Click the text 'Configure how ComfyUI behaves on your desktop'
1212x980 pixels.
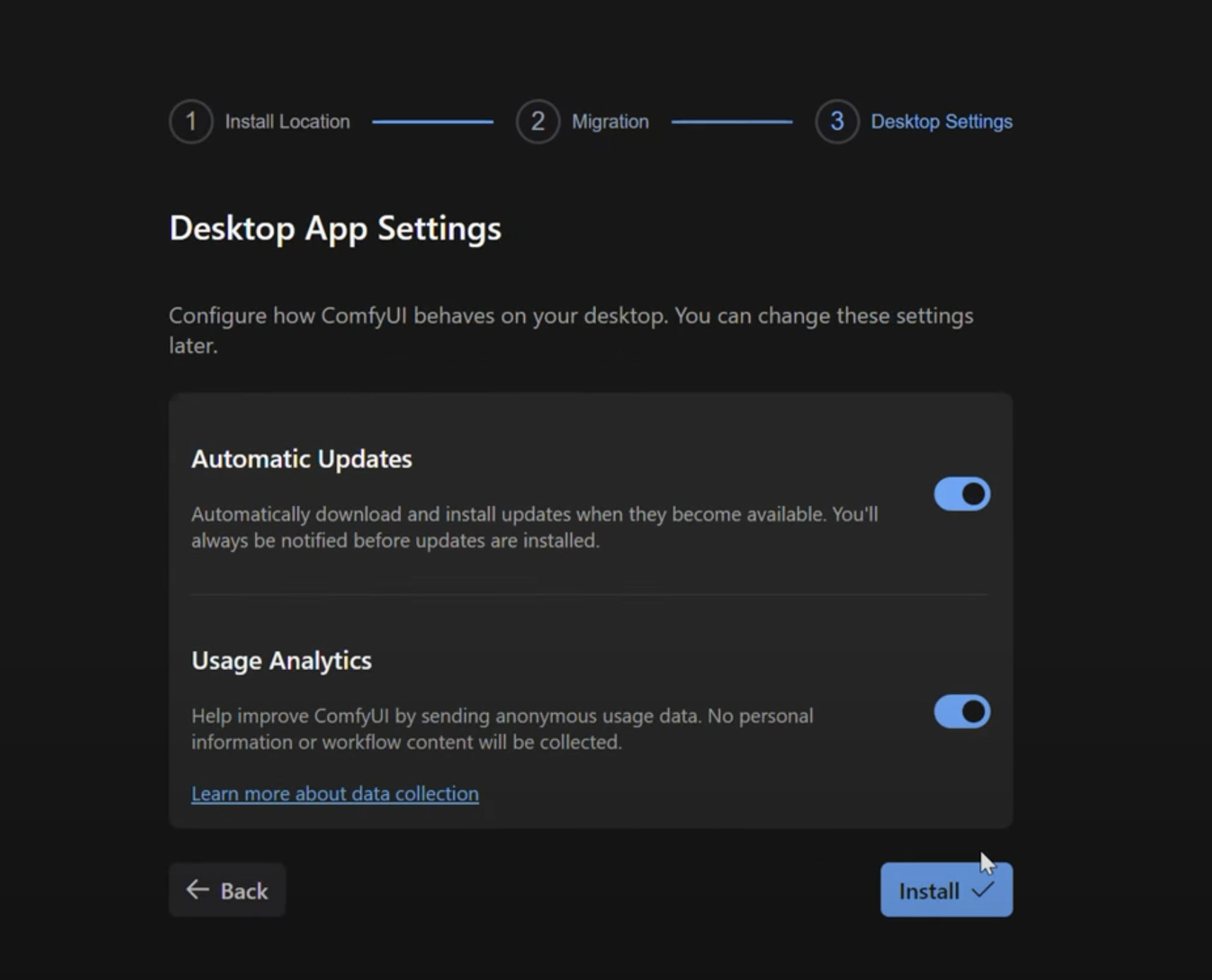(417, 316)
